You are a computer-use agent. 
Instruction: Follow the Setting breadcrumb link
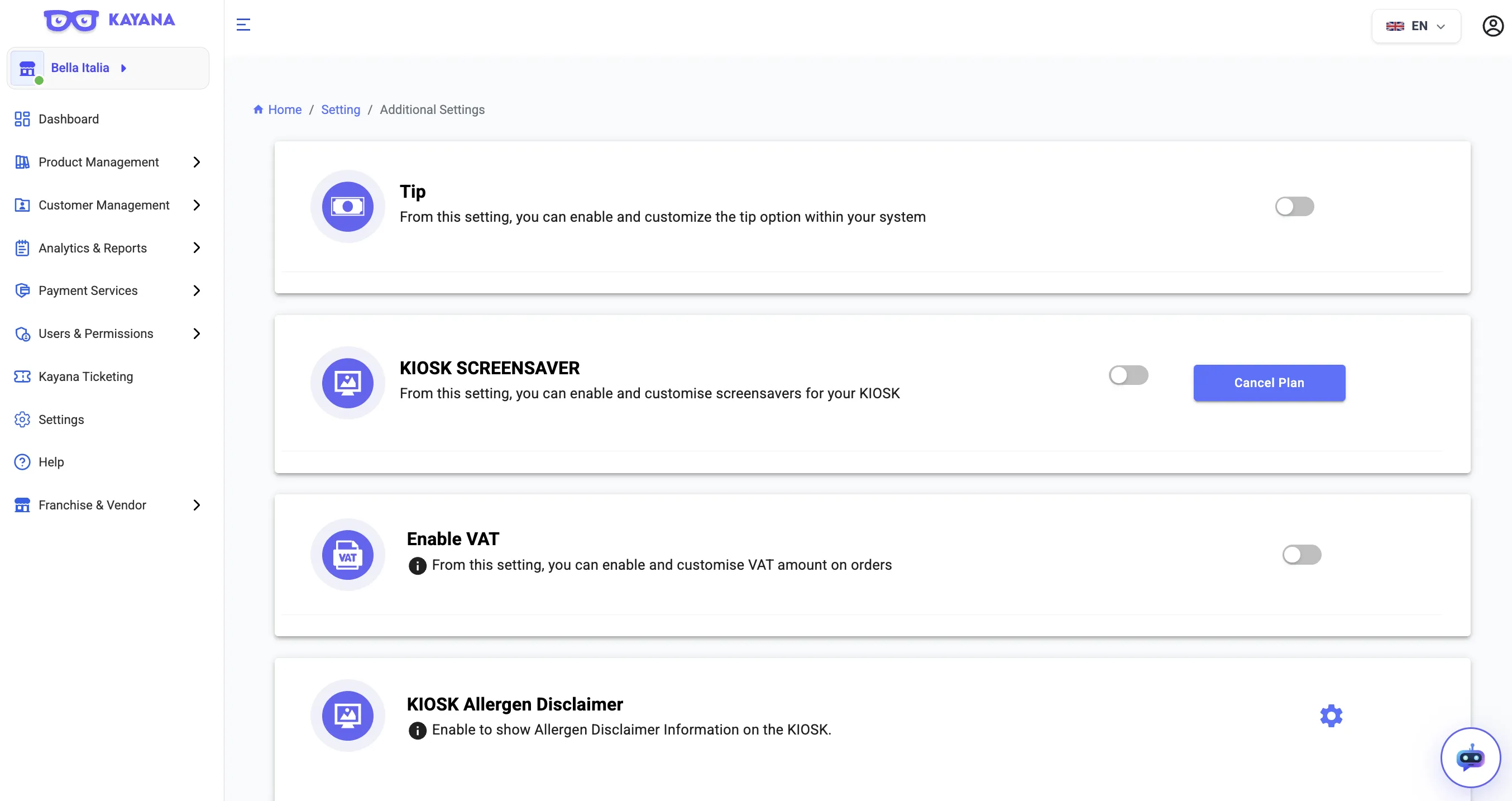(341, 110)
